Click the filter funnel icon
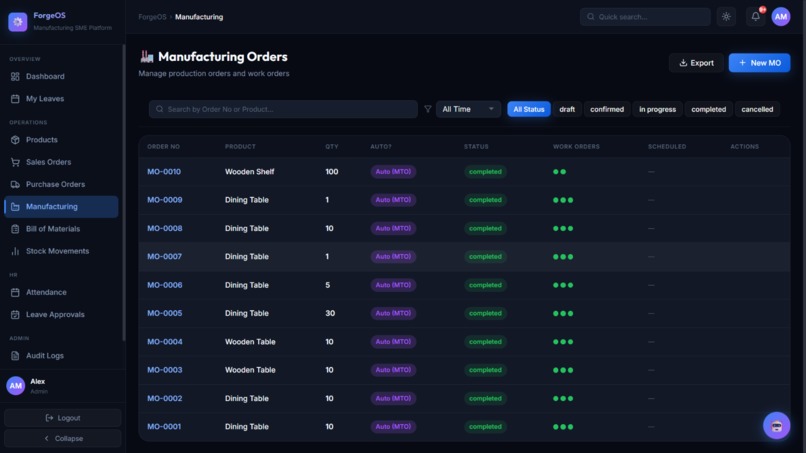Screen dimensions: 806x453 click(427, 109)
